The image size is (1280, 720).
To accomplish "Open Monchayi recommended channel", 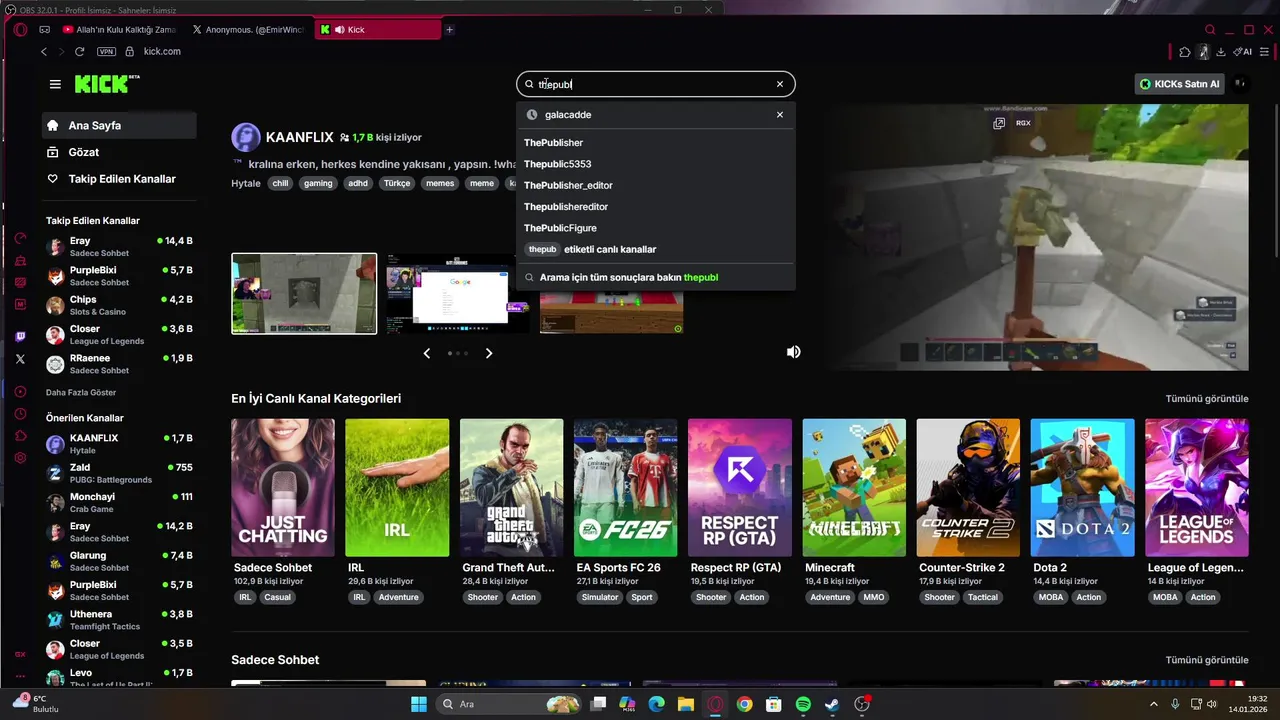I will click(120, 502).
